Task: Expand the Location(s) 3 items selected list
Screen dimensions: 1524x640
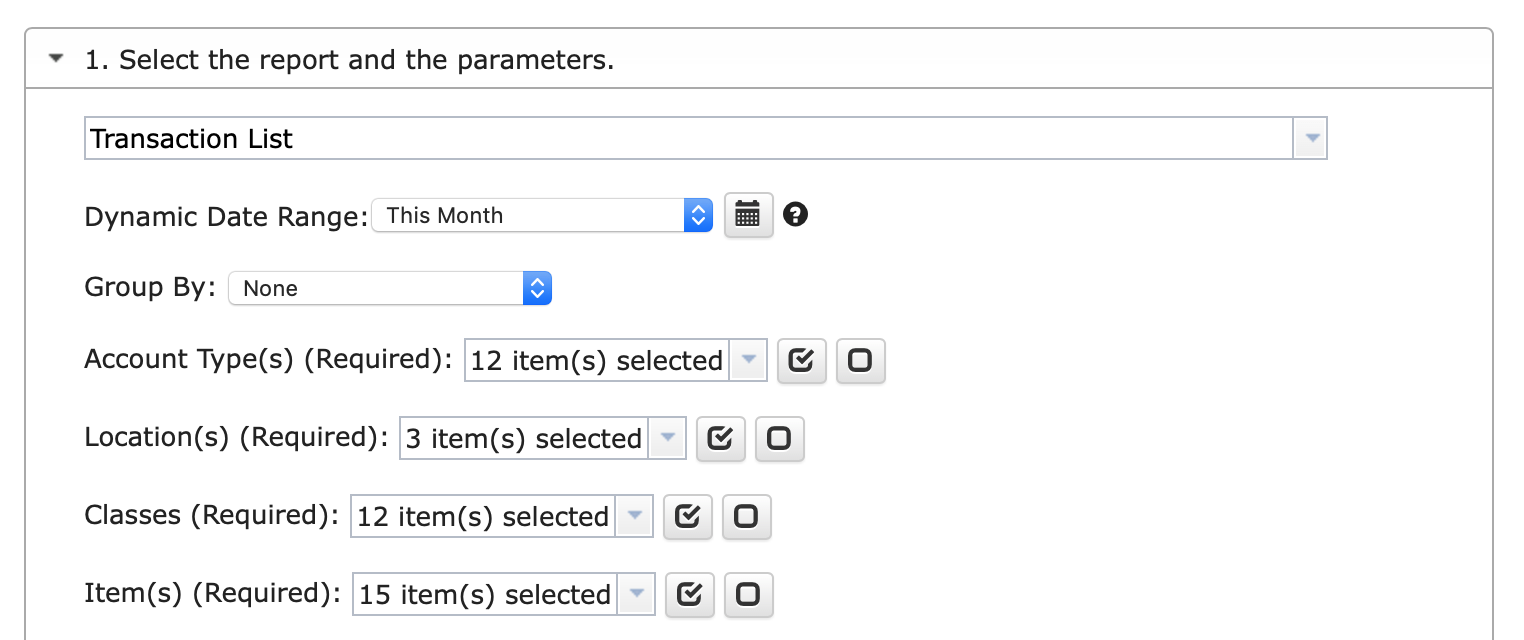Action: tap(542, 438)
